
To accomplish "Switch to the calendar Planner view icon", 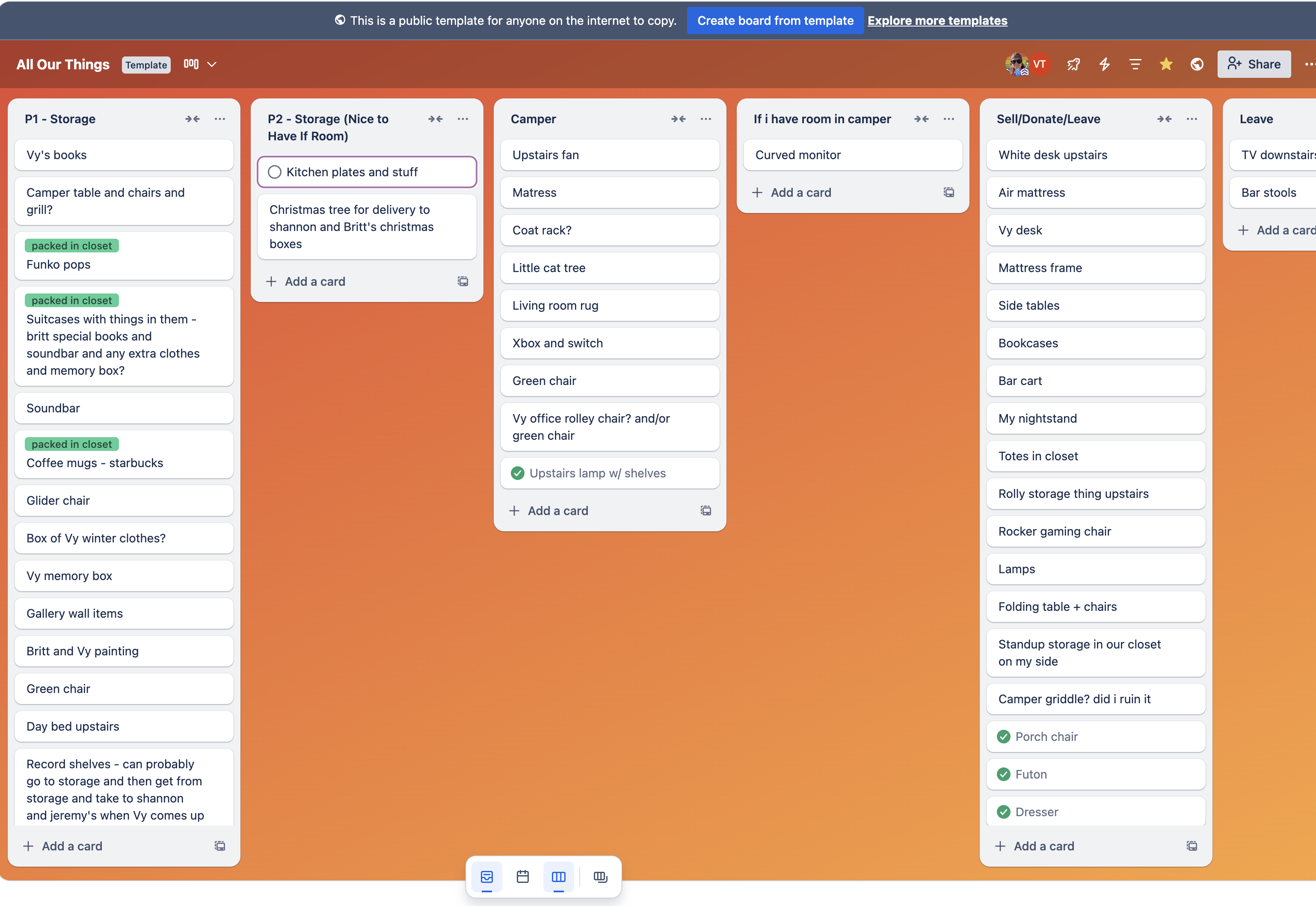I will point(522,876).
